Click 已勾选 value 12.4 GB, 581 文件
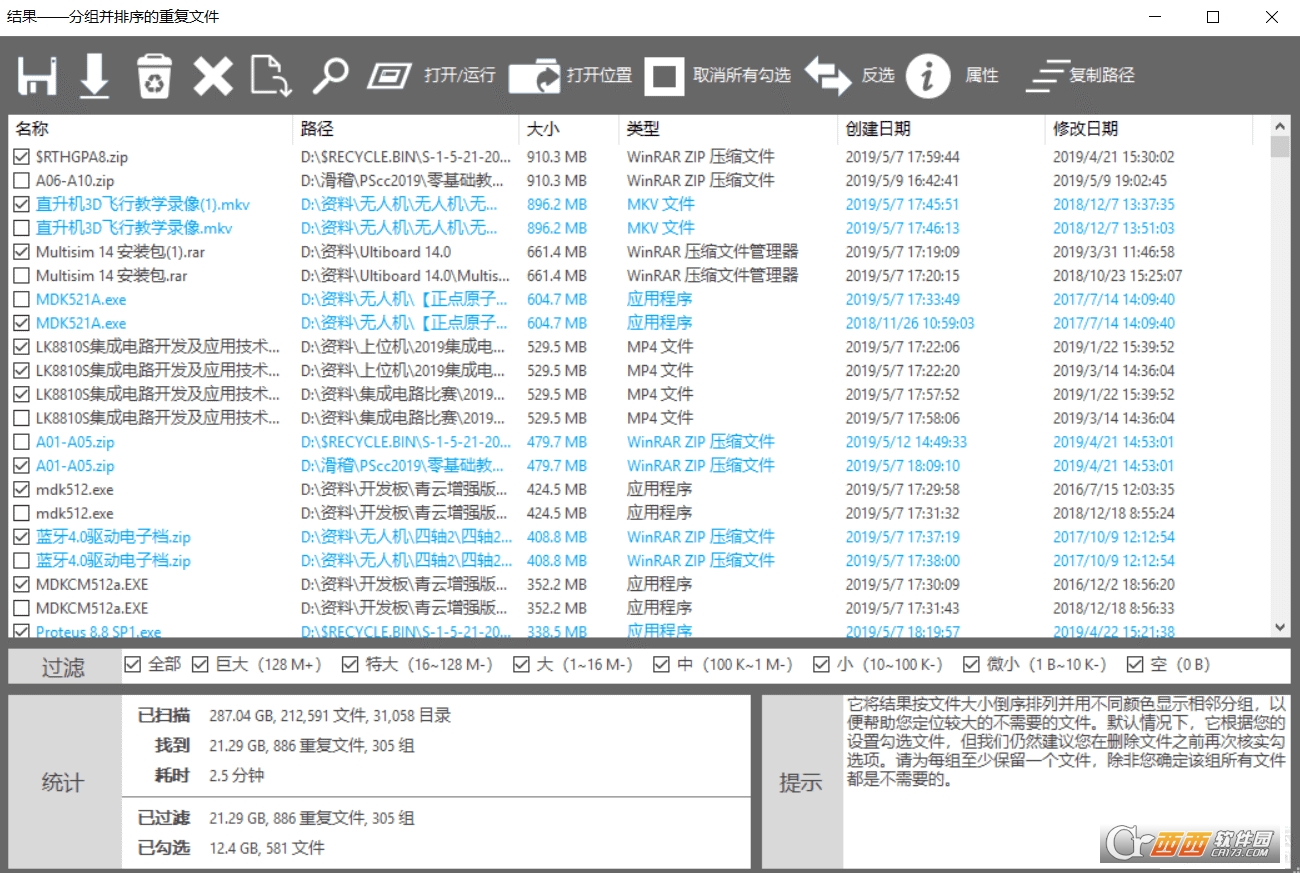Screen dimensions: 1300x873 (267, 848)
